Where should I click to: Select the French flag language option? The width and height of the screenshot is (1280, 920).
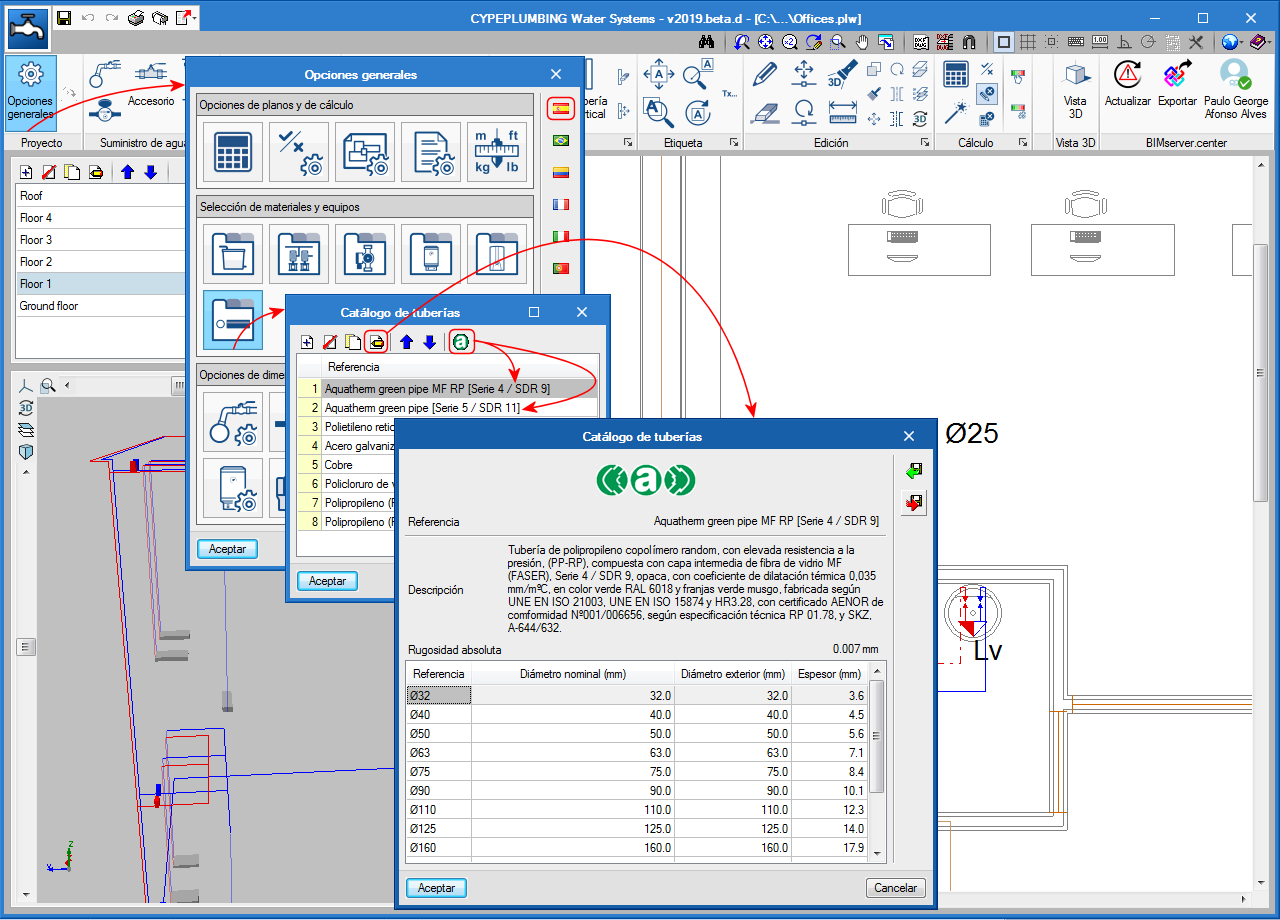point(561,204)
